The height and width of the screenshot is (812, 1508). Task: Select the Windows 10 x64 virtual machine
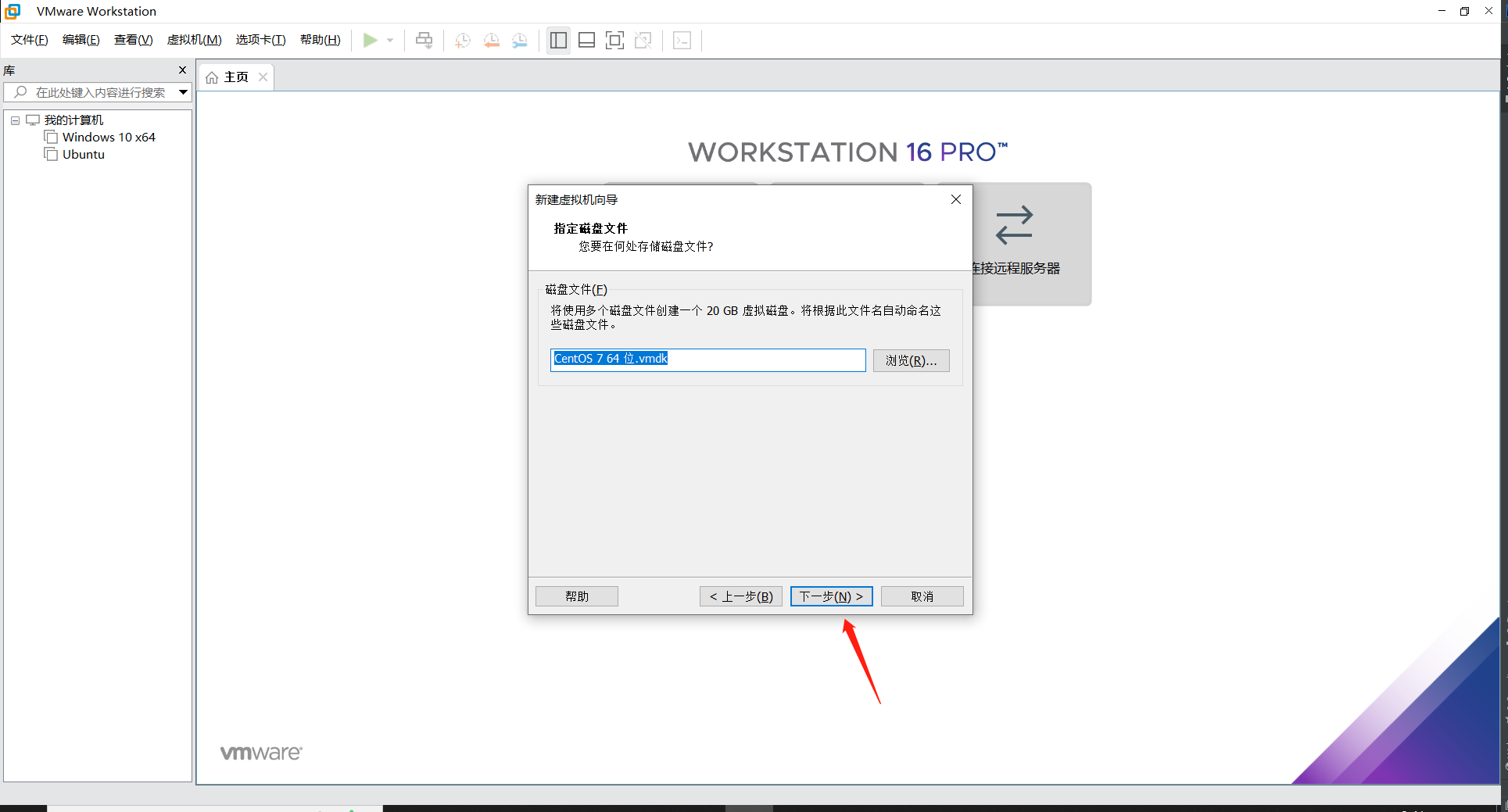[109, 137]
